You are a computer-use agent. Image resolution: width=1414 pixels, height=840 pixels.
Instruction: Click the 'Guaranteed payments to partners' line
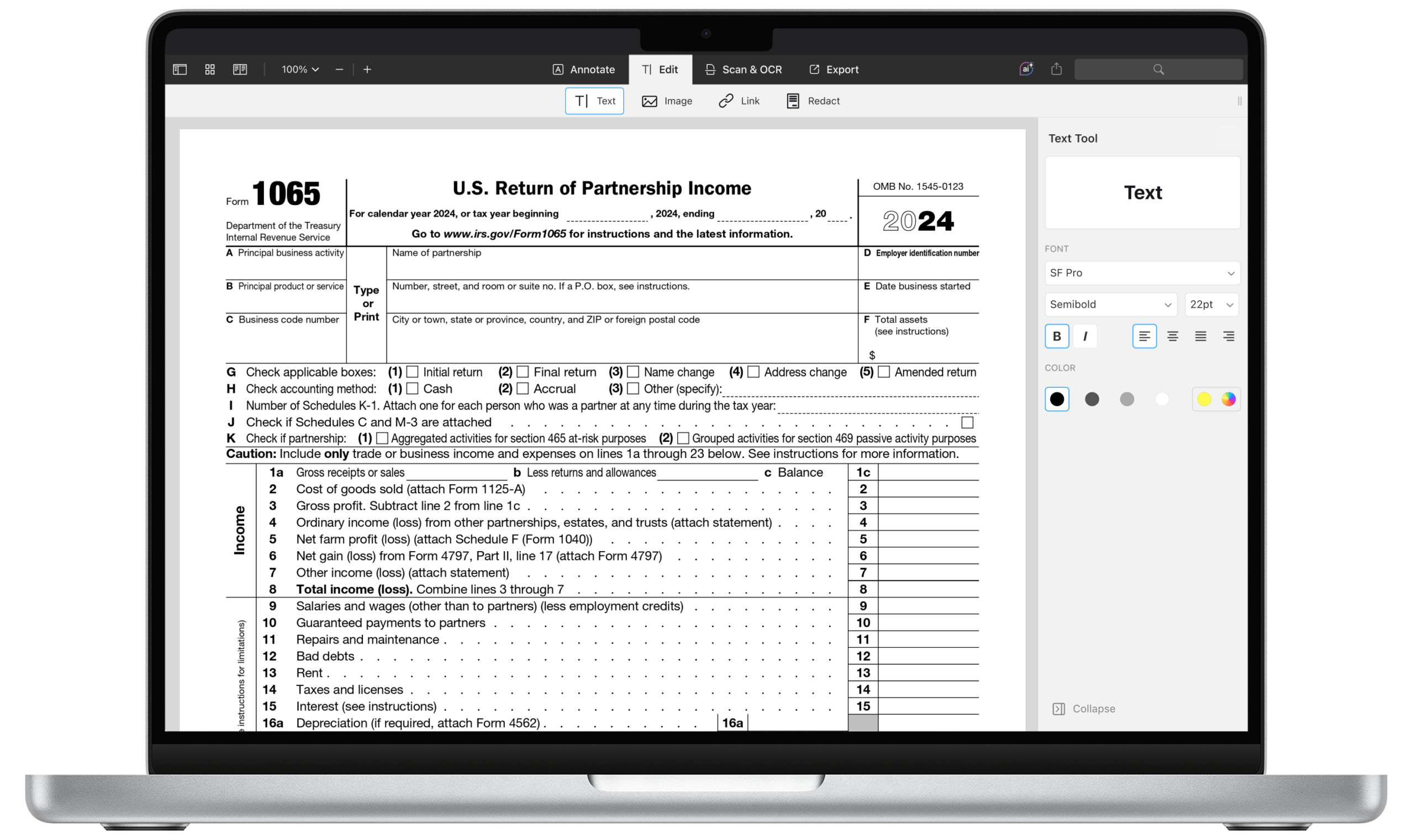[x=391, y=623]
